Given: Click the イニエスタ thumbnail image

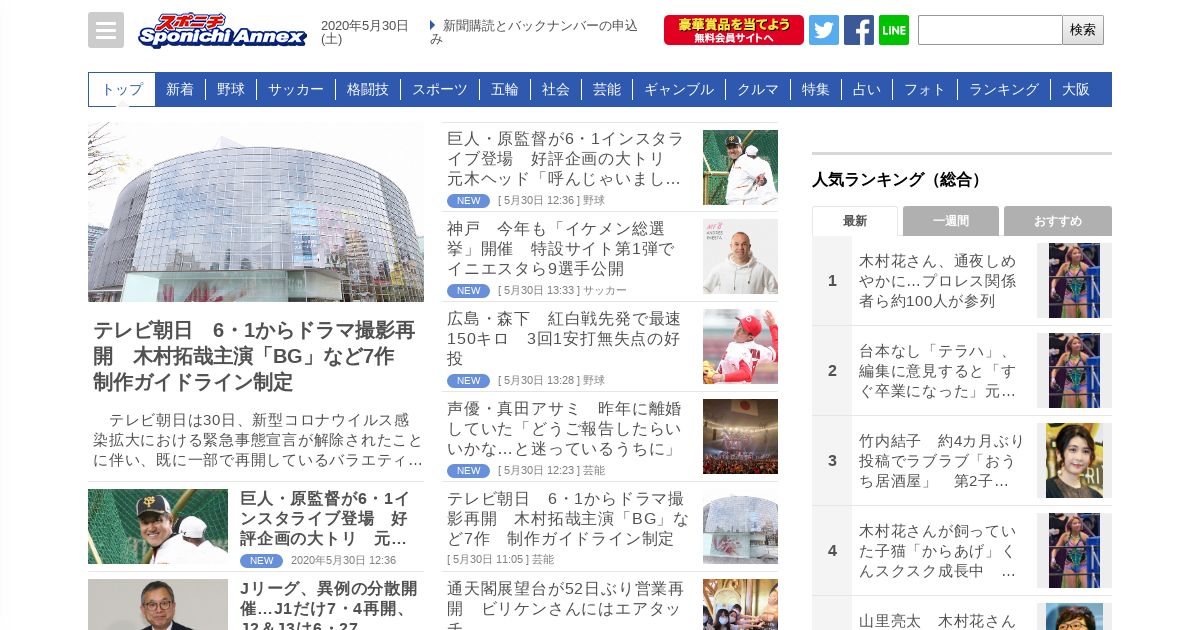Looking at the screenshot, I should [x=740, y=256].
